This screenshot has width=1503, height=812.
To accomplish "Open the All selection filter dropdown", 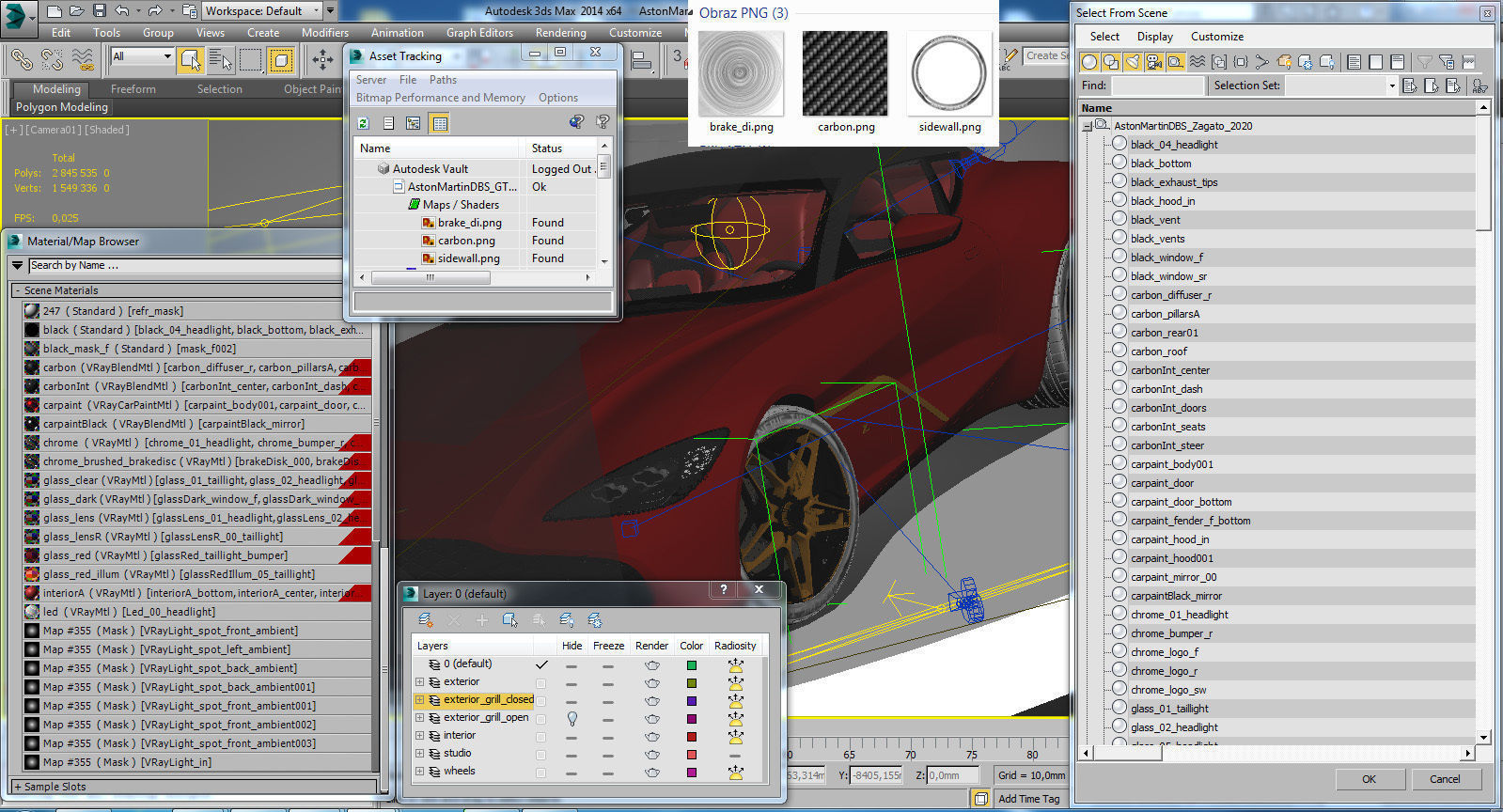I will point(143,56).
